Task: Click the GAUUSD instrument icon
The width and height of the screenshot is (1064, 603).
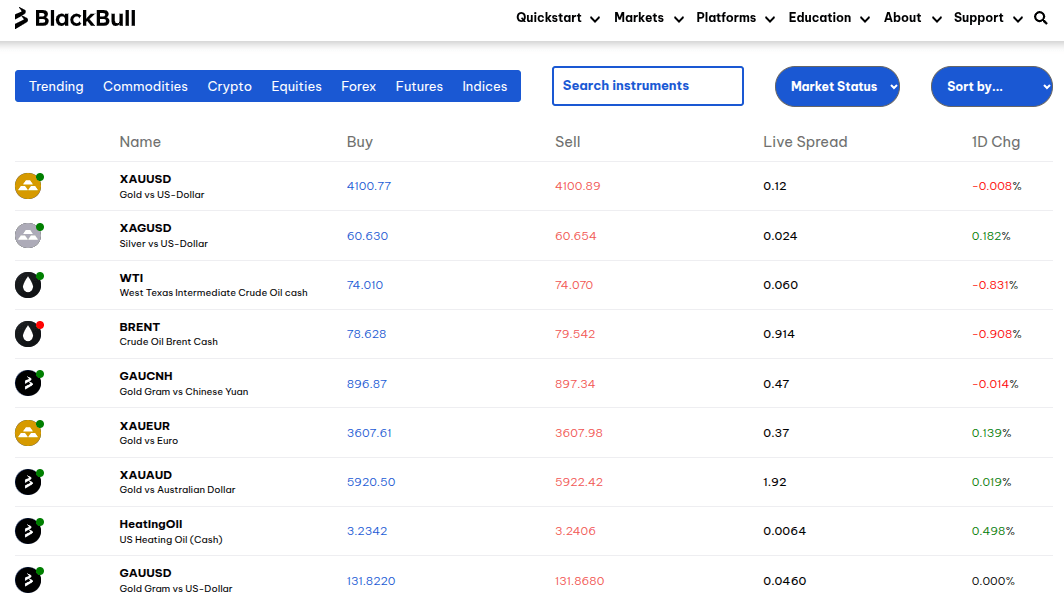Action: click(28, 580)
